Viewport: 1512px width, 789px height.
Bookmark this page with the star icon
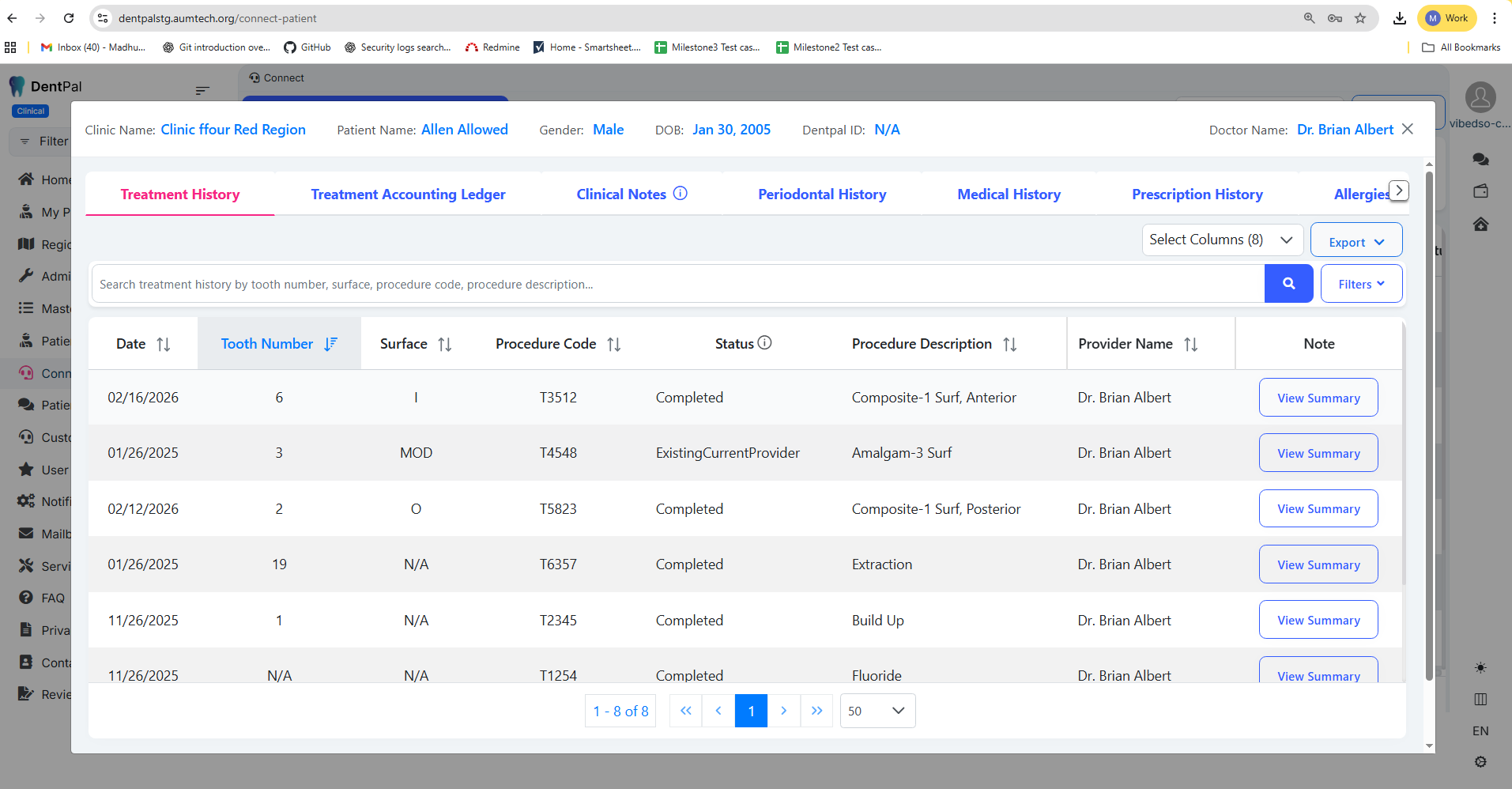(x=1360, y=18)
